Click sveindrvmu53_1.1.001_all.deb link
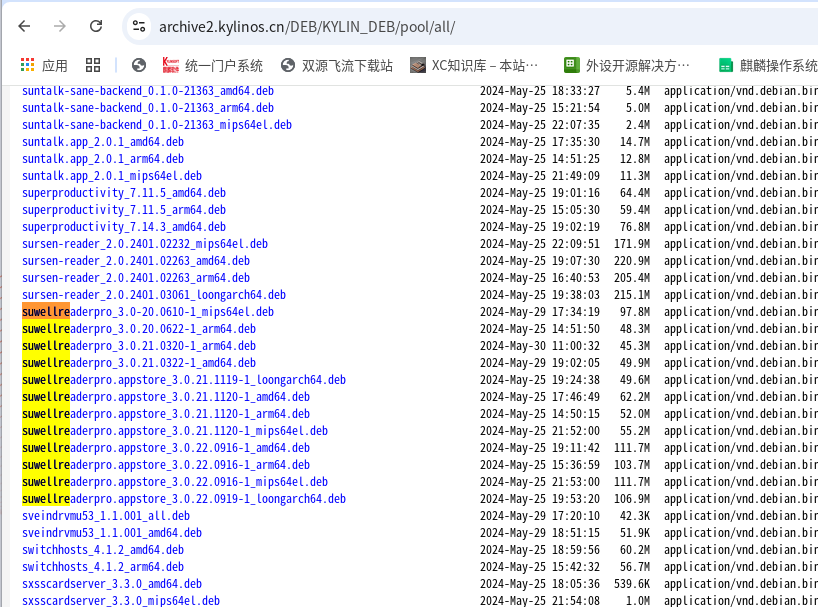 point(105,516)
